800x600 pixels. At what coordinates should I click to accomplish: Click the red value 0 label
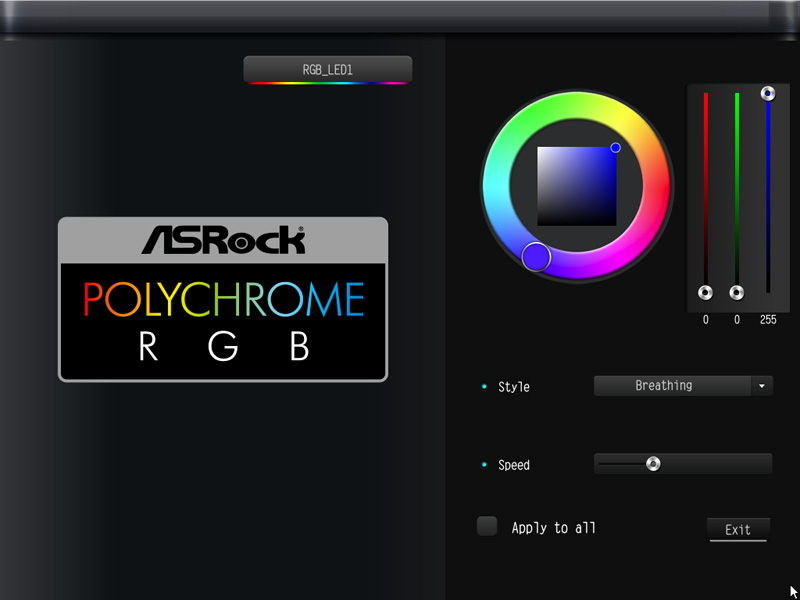click(x=706, y=320)
